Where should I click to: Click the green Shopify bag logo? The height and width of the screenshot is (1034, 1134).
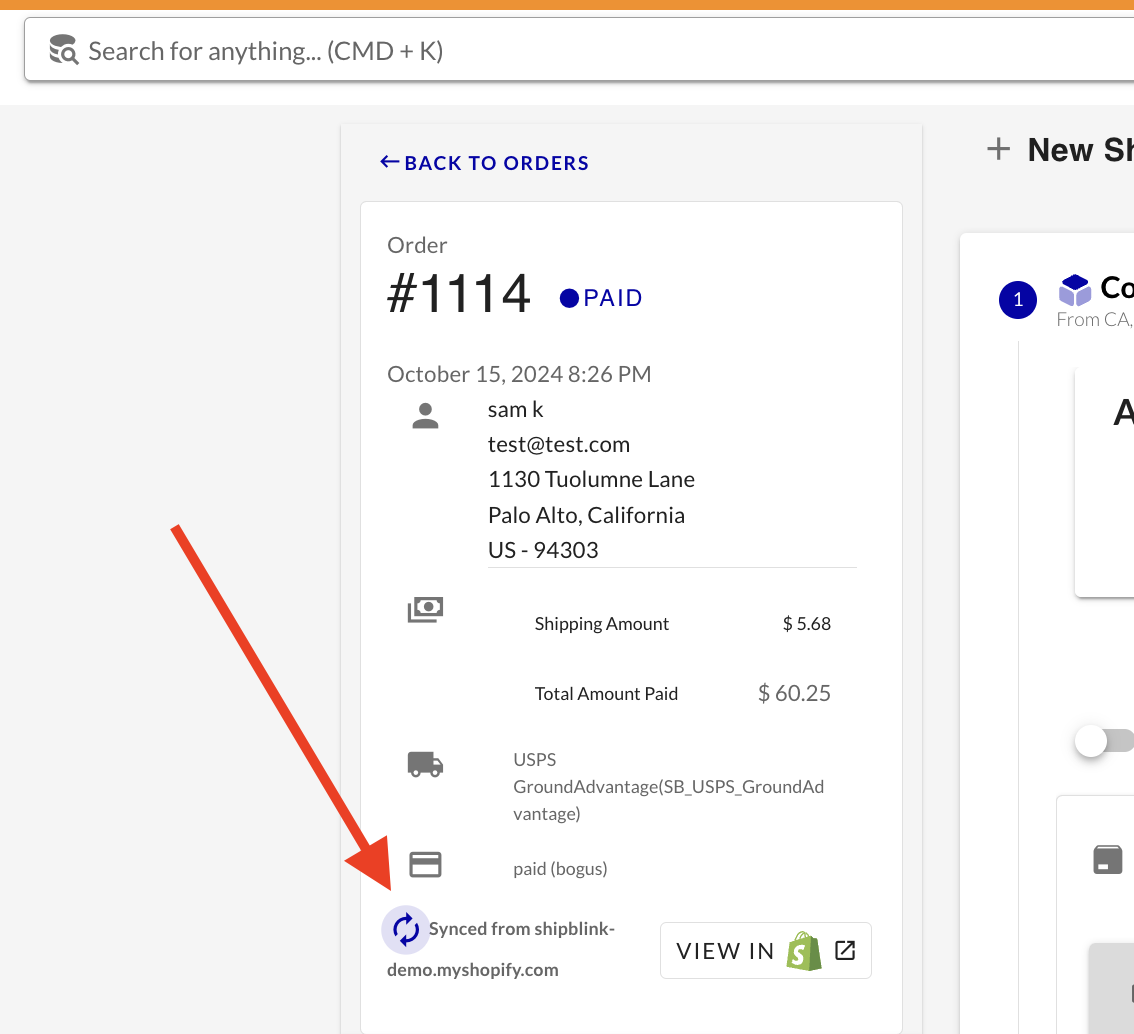pos(804,951)
